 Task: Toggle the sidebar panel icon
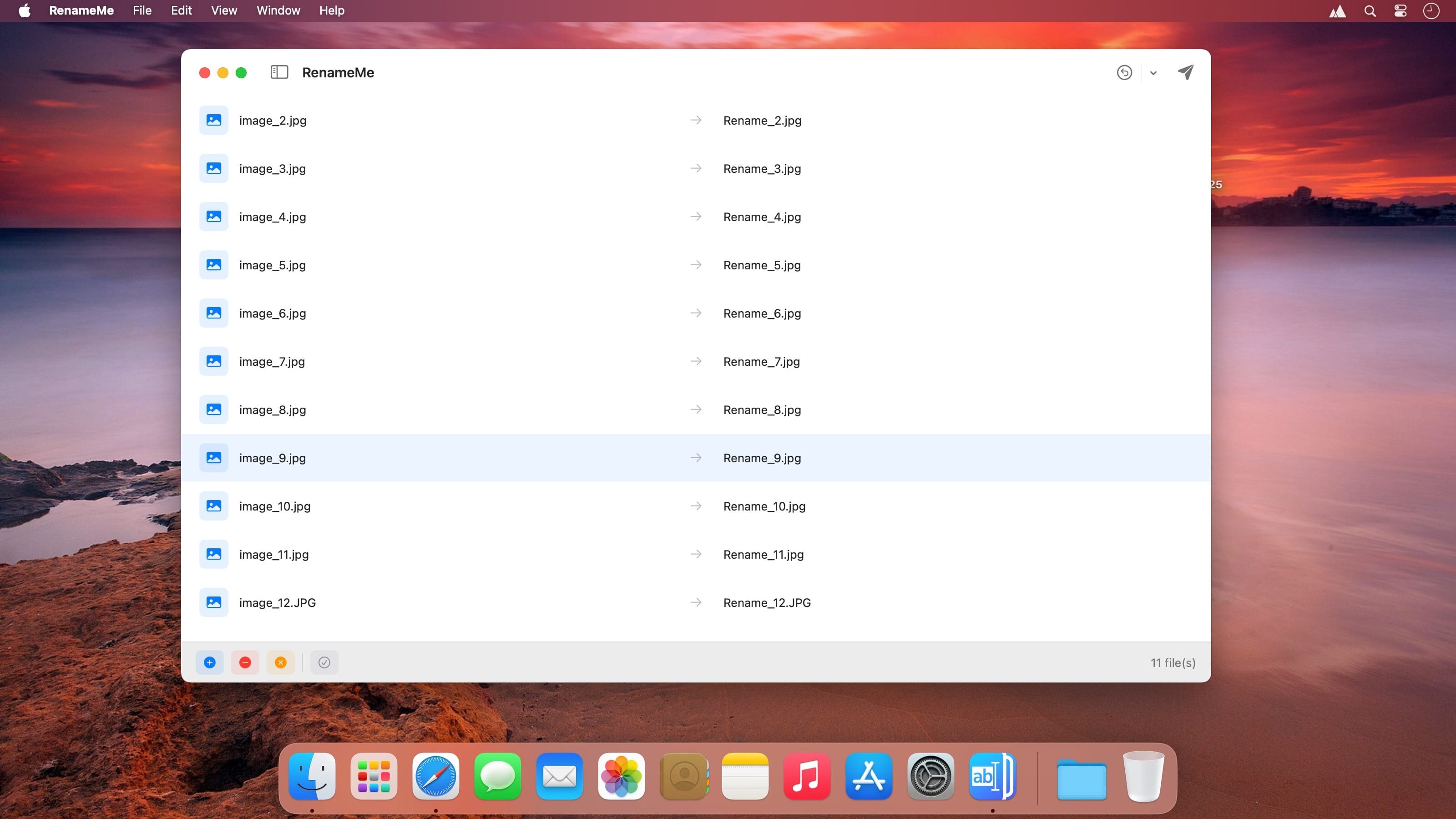(x=279, y=72)
